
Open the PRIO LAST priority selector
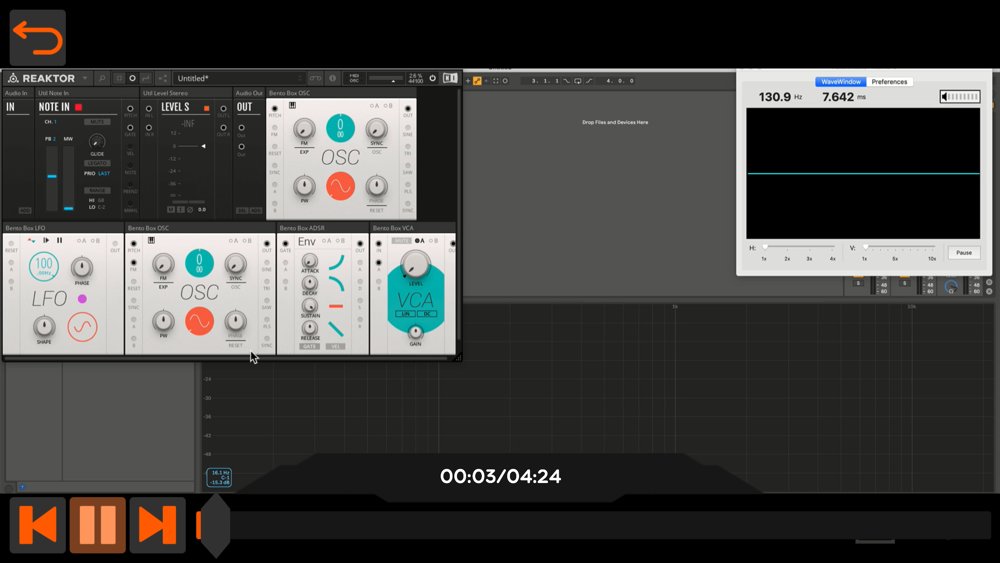(98, 173)
